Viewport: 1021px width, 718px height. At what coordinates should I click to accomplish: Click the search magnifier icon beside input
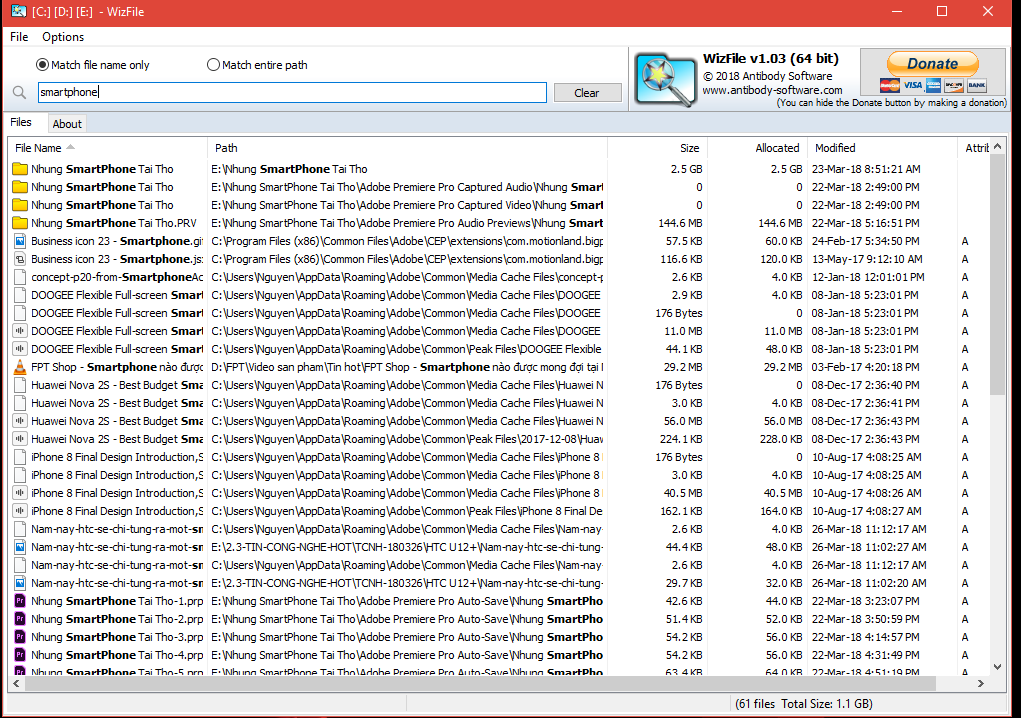point(20,93)
